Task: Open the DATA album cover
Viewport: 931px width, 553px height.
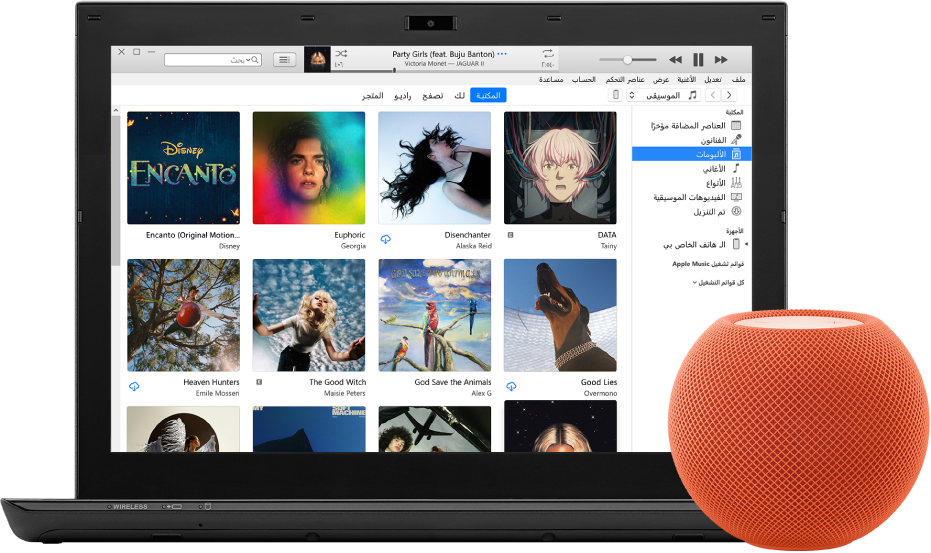Action: click(x=560, y=168)
